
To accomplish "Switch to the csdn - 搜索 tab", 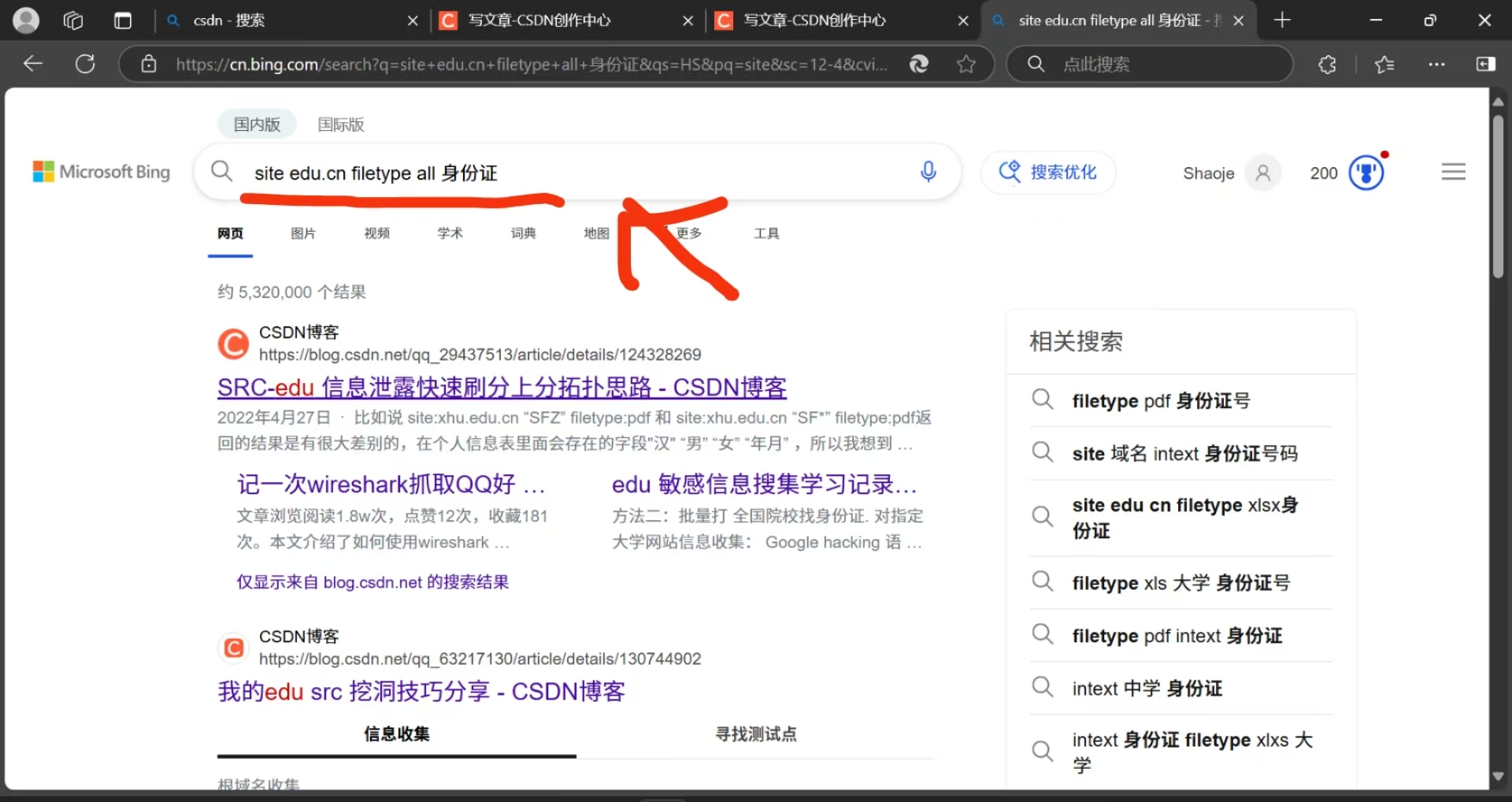I will click(291, 20).
